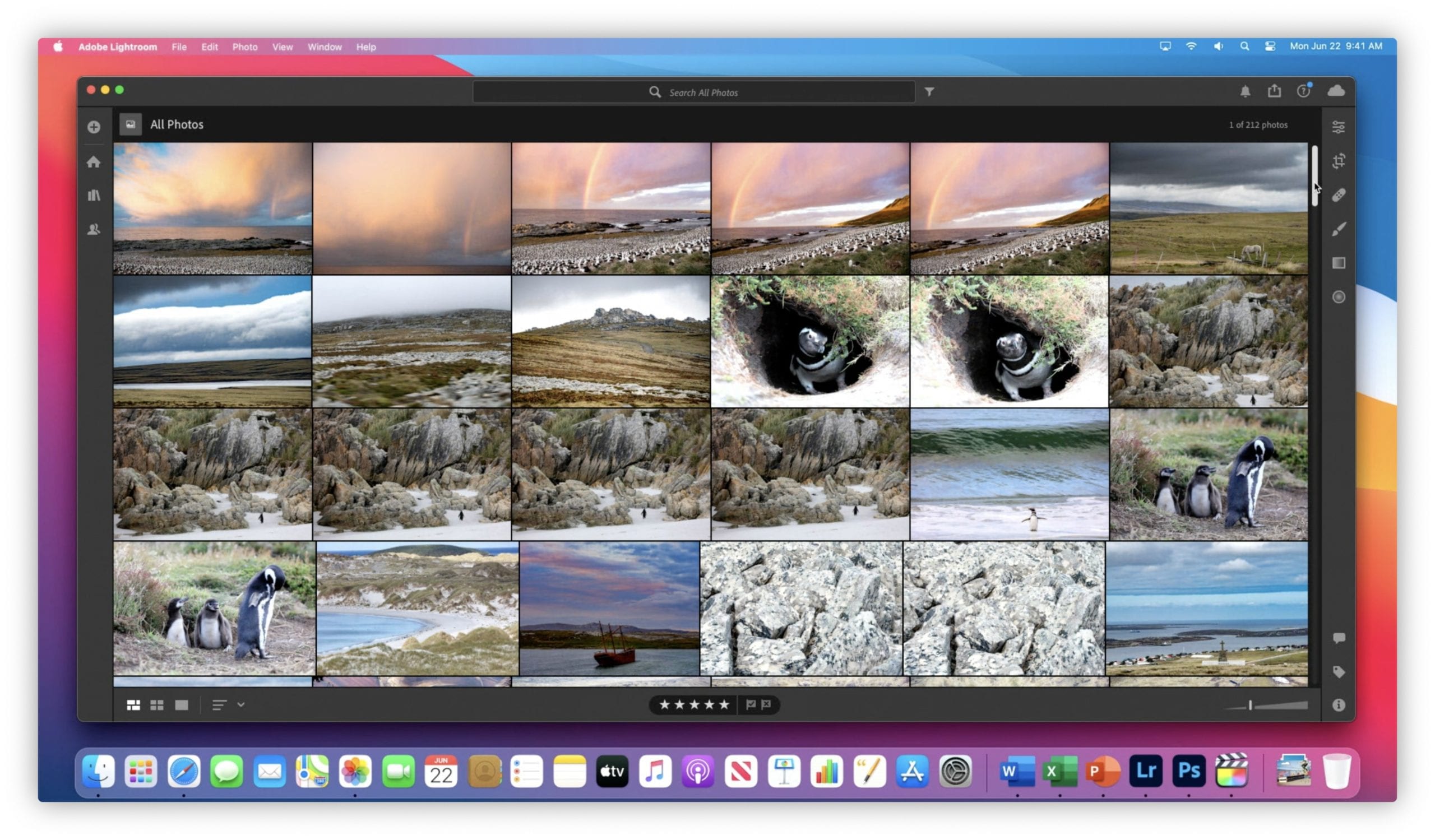1435x840 pixels.
Task: Switch to Square Grid view
Action: pos(156,706)
